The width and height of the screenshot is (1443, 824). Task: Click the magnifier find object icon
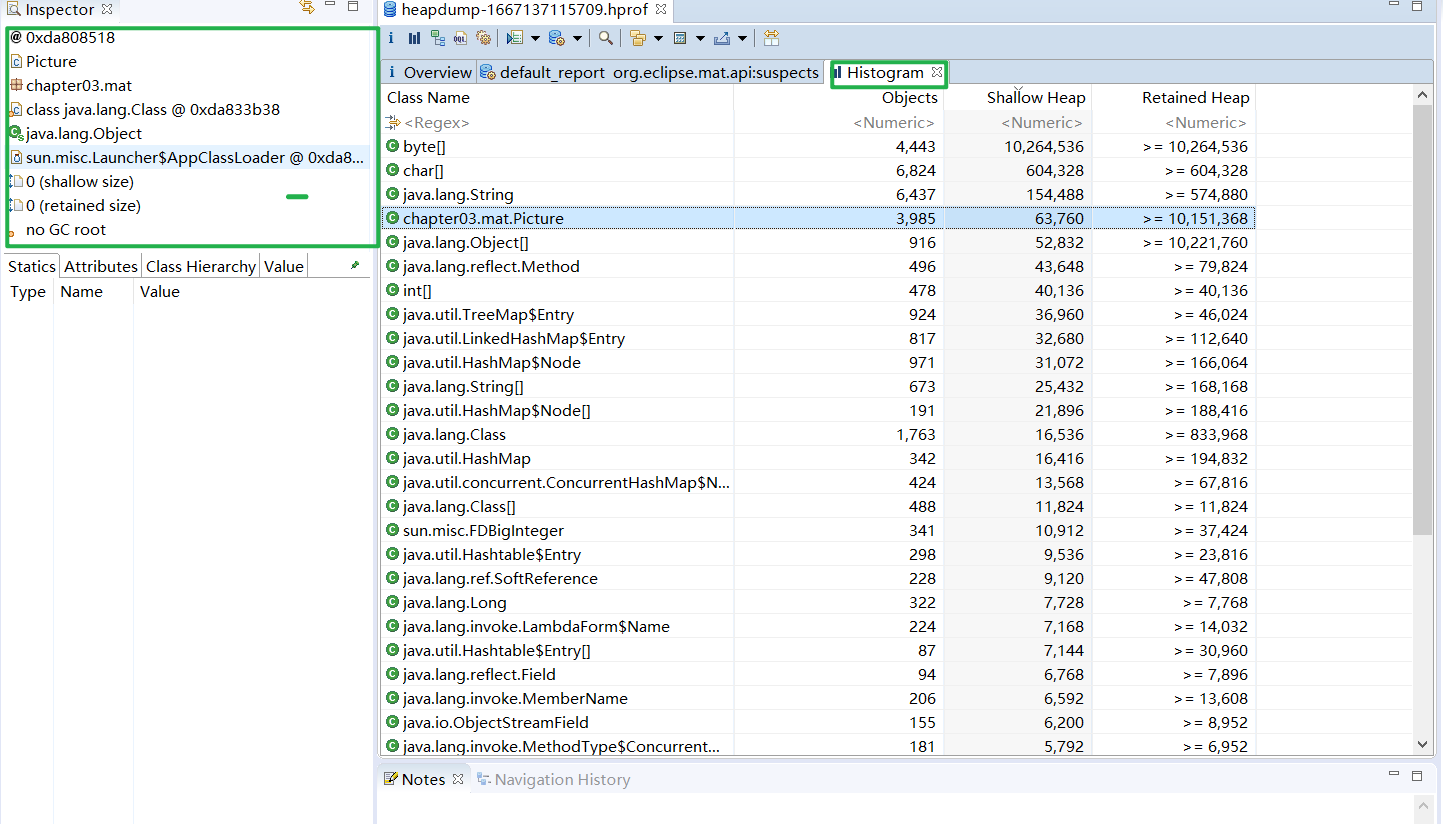606,38
